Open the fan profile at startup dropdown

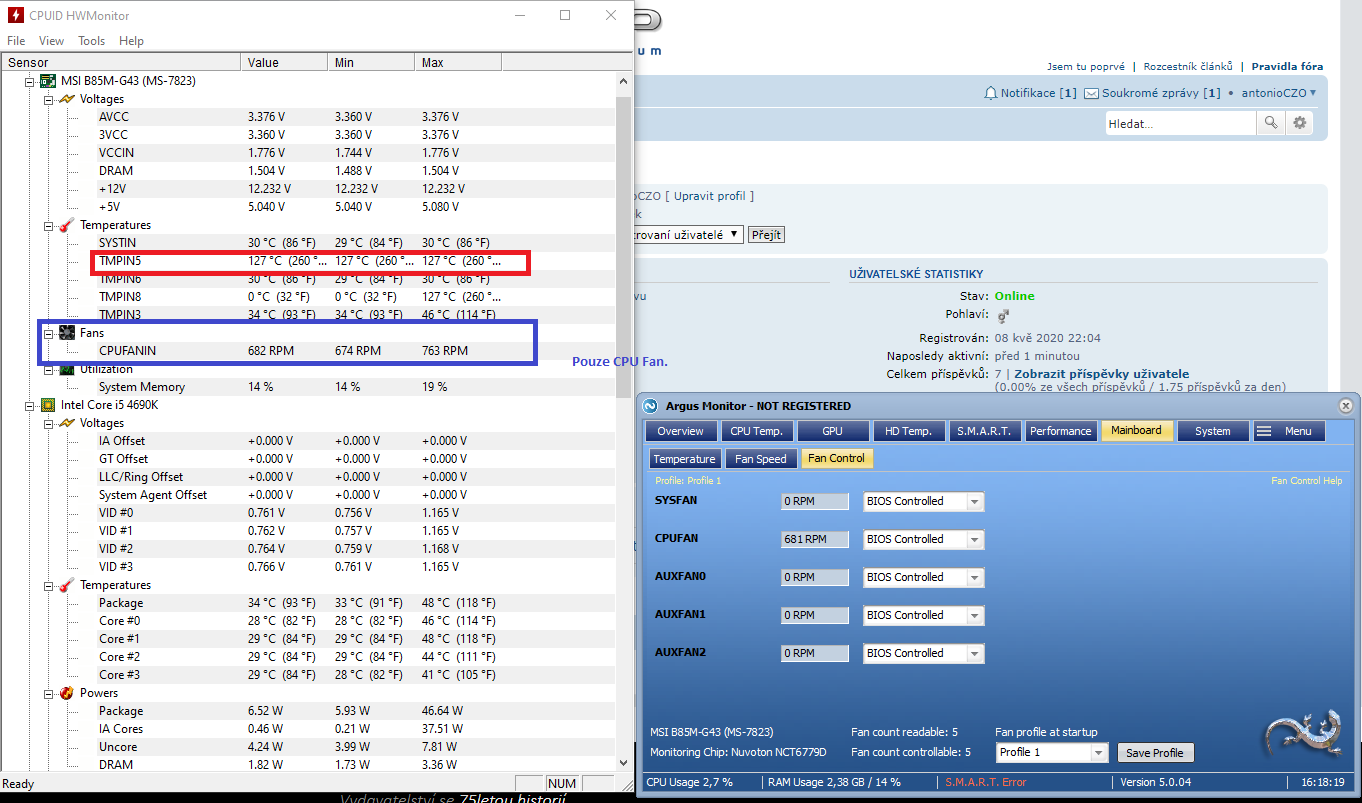tap(1098, 753)
